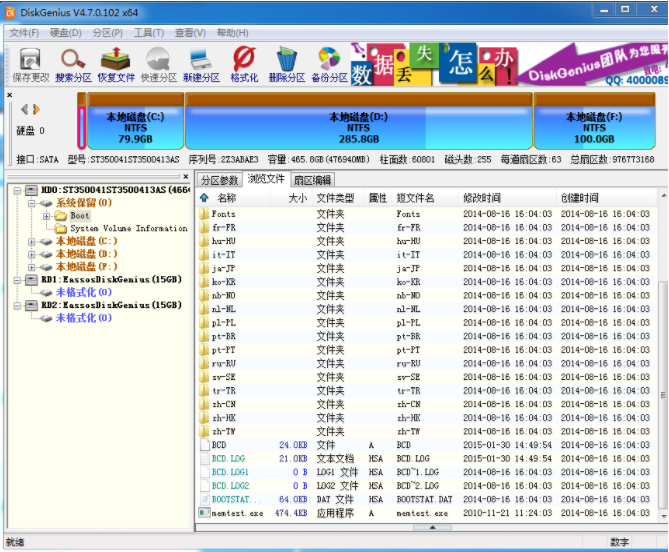This screenshot has height=552, width=669.
Task: Click the 保存更改 (save changes) toolbar icon
Action: (x=30, y=64)
